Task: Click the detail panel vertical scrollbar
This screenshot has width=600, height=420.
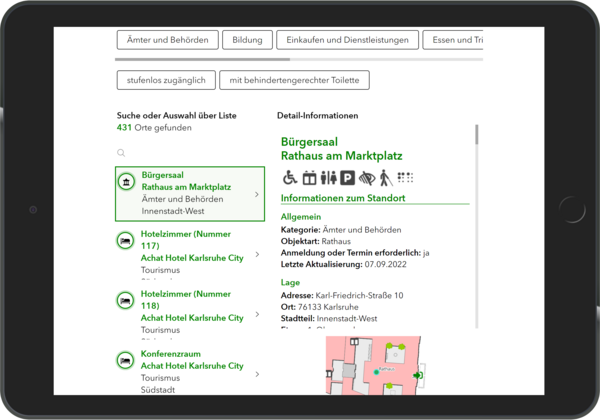Action: click(x=476, y=135)
